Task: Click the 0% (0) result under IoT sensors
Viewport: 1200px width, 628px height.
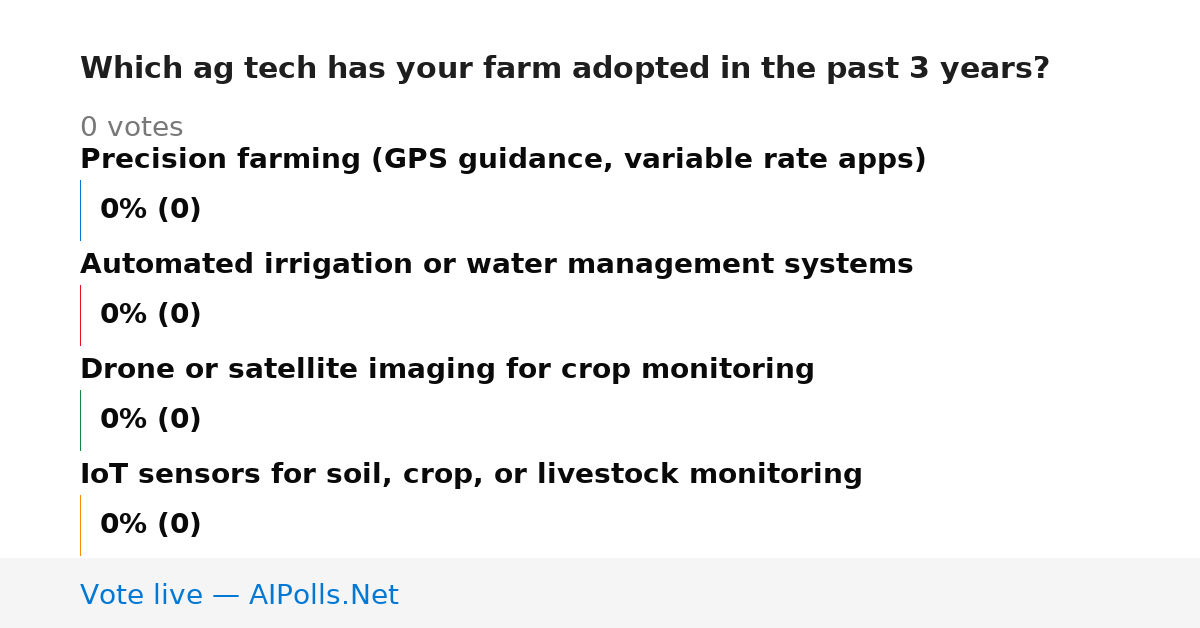Action: click(x=151, y=525)
